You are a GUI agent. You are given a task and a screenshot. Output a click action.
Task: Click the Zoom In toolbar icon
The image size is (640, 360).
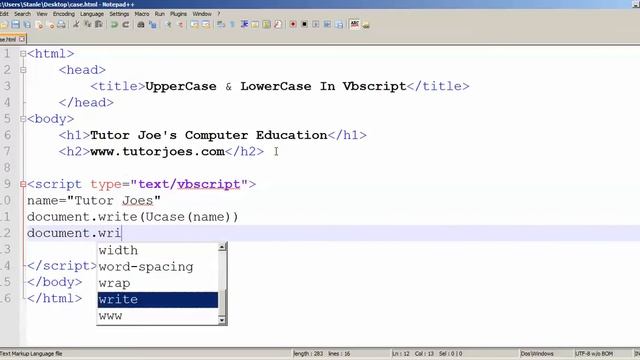169,24
